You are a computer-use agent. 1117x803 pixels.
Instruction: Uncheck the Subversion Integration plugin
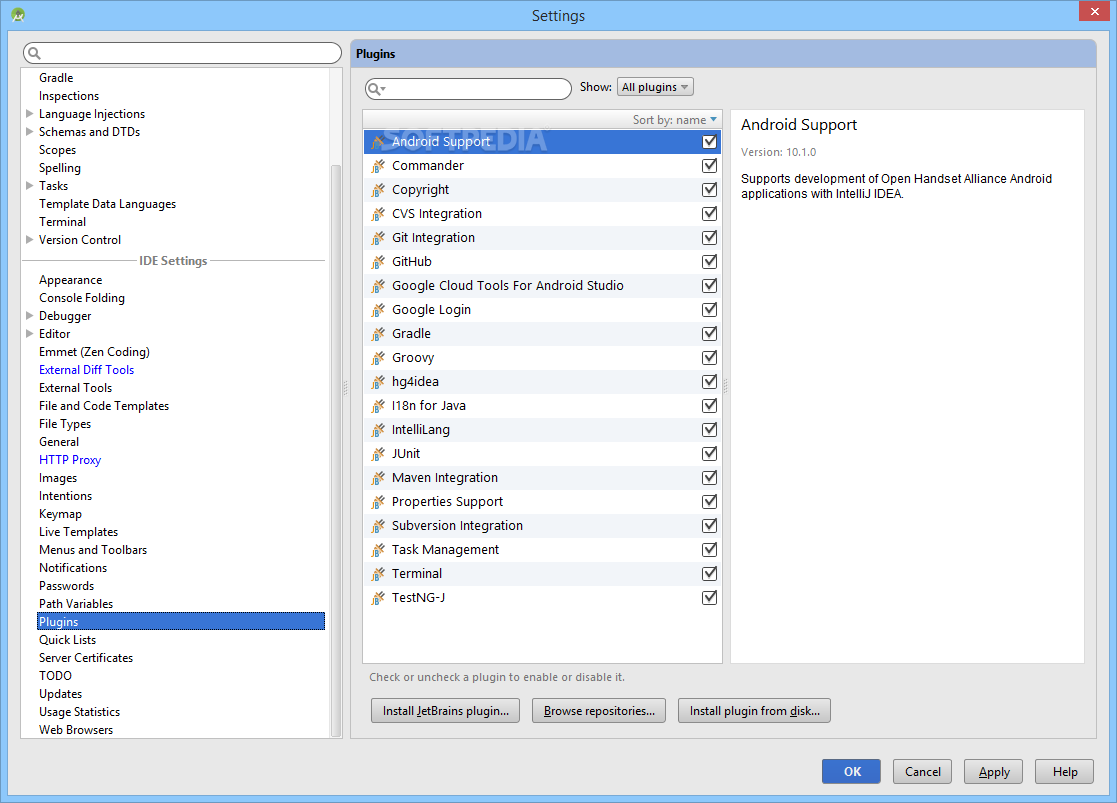pyautogui.click(x=710, y=526)
